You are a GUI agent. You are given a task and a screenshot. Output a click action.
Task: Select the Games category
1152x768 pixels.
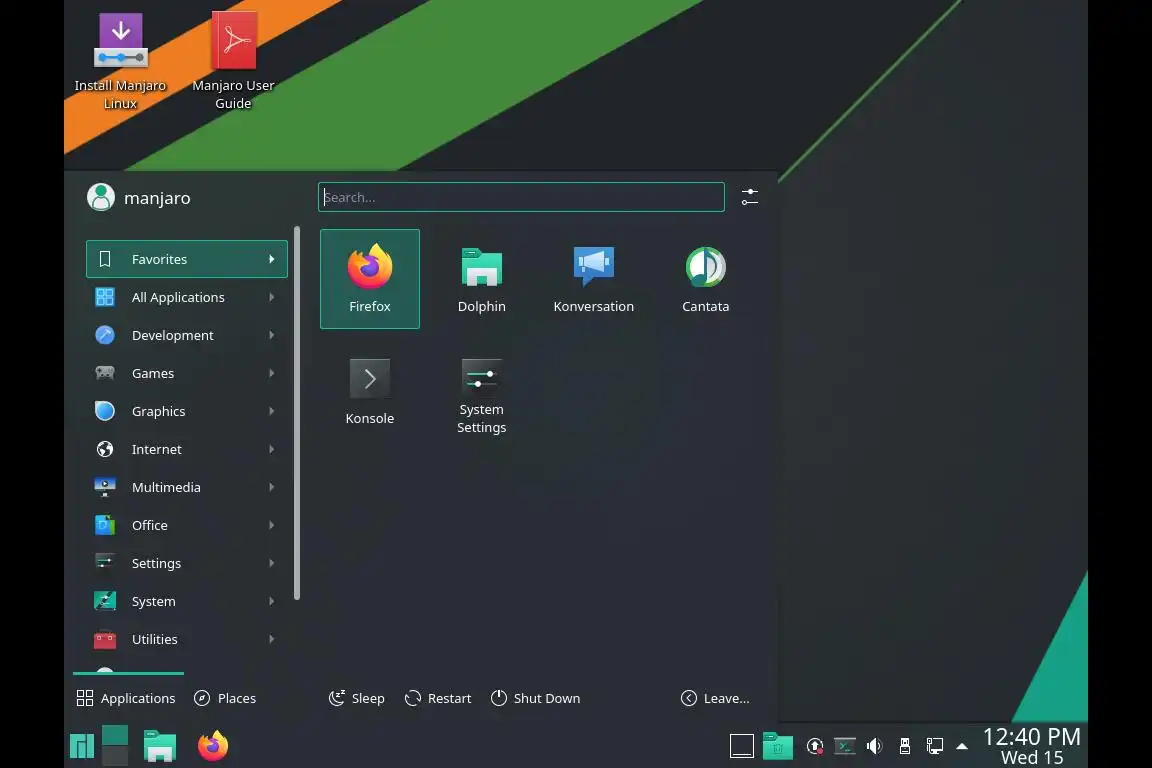187,373
